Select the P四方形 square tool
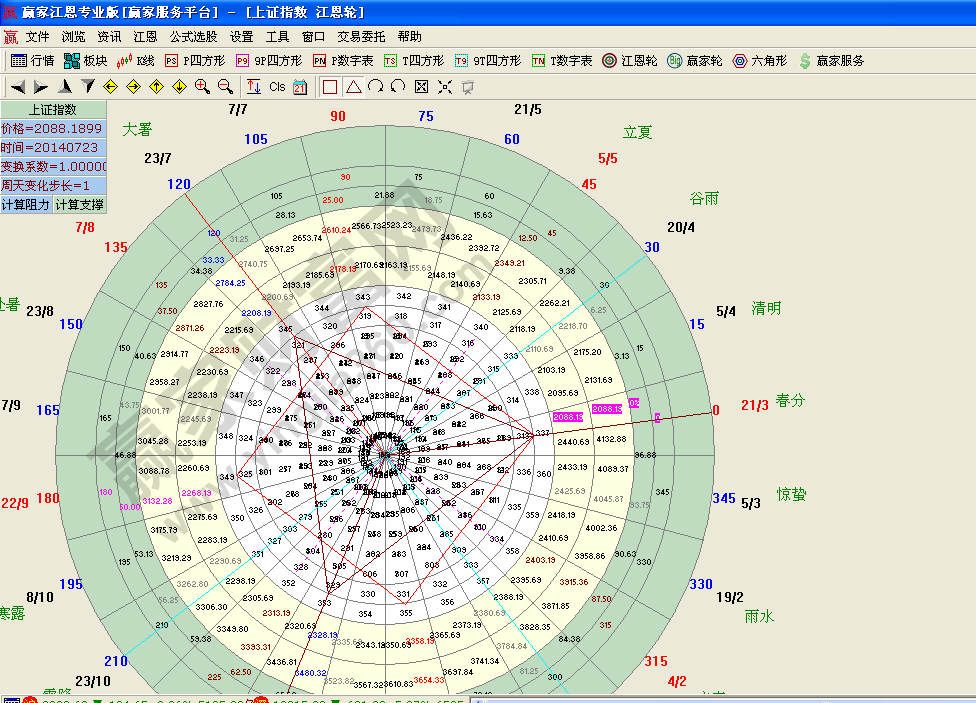The height and width of the screenshot is (703, 976). click(x=195, y=61)
